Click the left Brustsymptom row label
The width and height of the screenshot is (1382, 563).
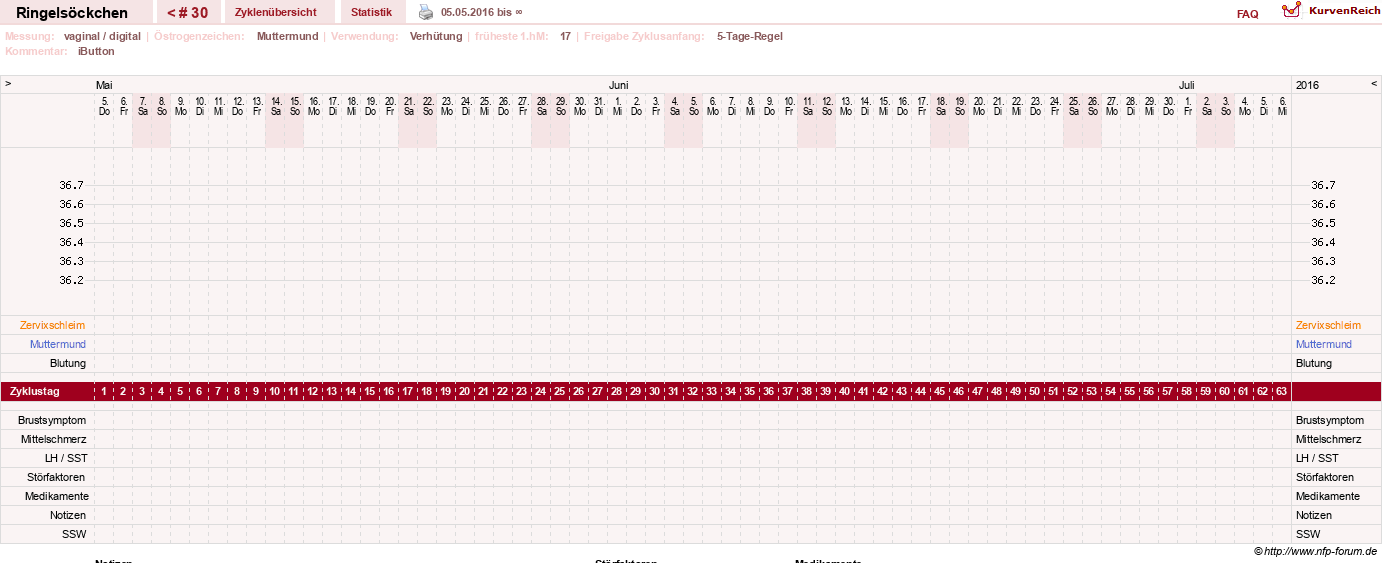[52, 420]
